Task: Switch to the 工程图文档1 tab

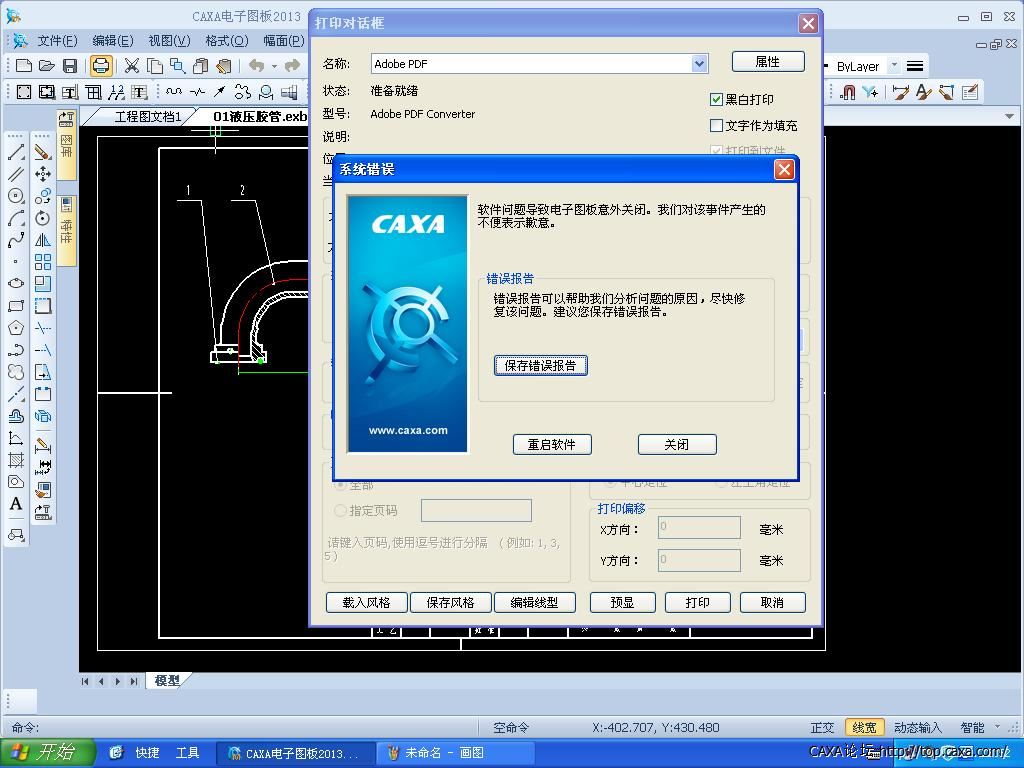Action: [x=147, y=116]
